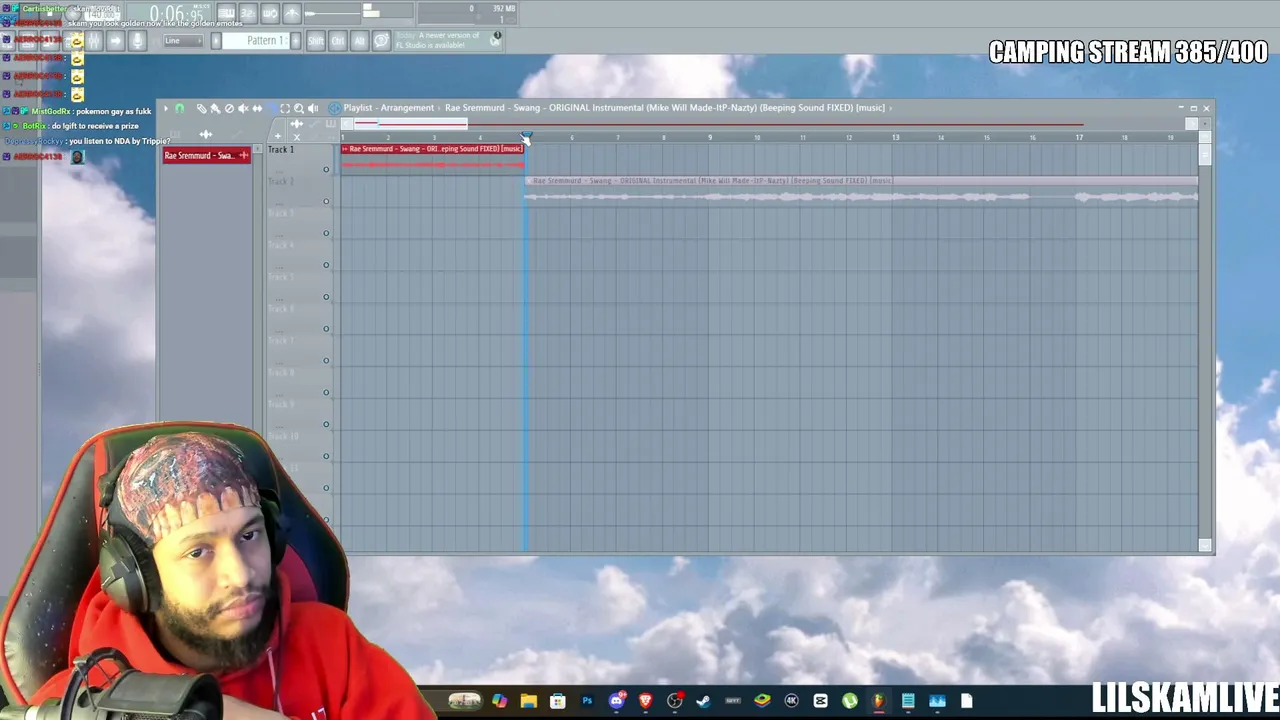Click the Playlist Arrangement selector icon
The image size is (1280, 720).
(335, 108)
